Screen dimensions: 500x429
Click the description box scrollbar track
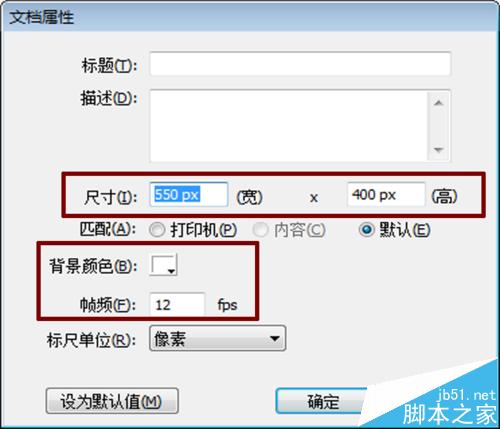(438, 126)
